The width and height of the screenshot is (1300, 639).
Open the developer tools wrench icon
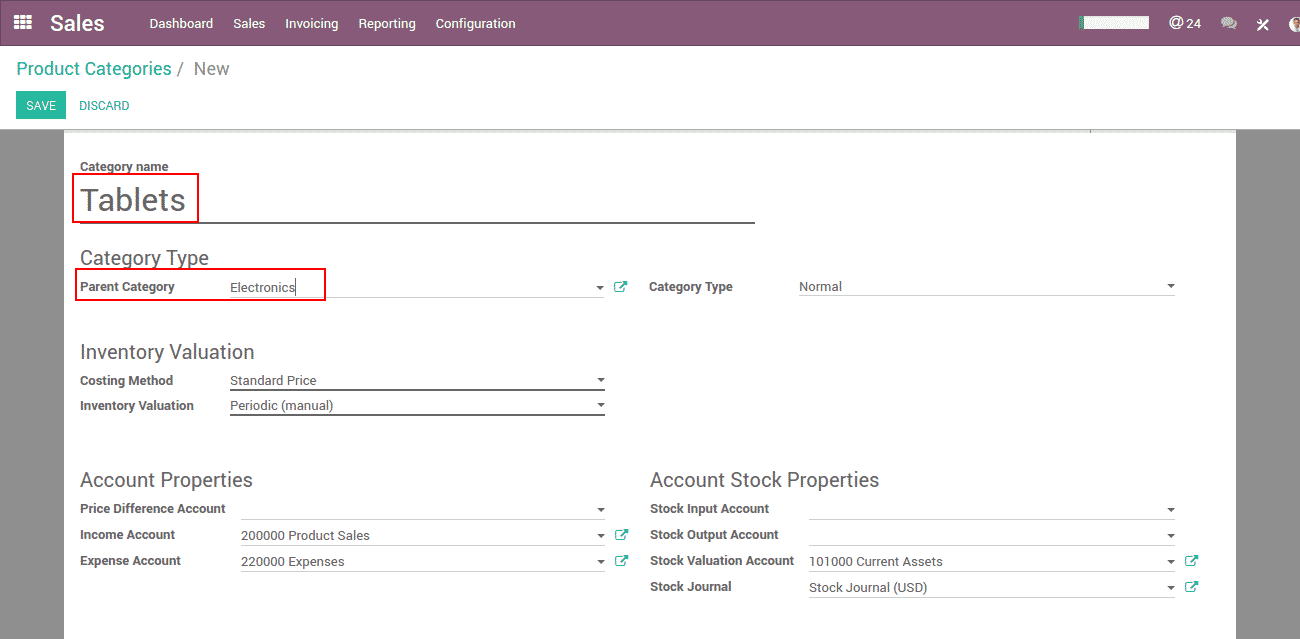pos(1263,24)
